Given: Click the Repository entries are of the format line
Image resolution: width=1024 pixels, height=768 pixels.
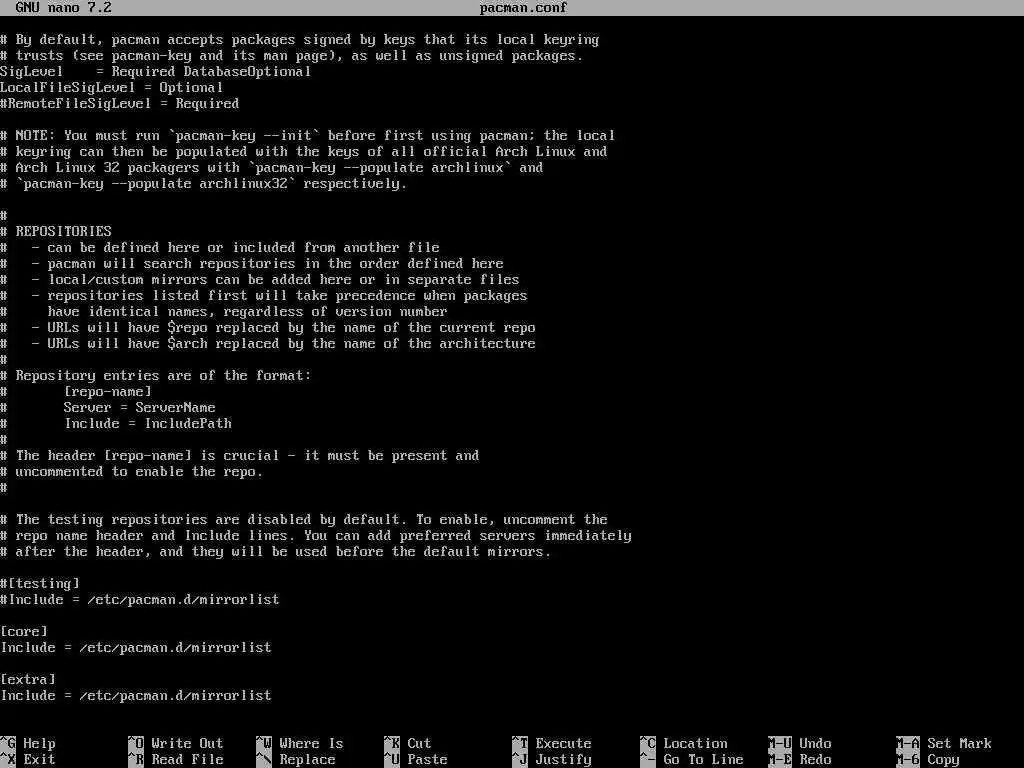Looking at the screenshot, I should tap(156, 376).
